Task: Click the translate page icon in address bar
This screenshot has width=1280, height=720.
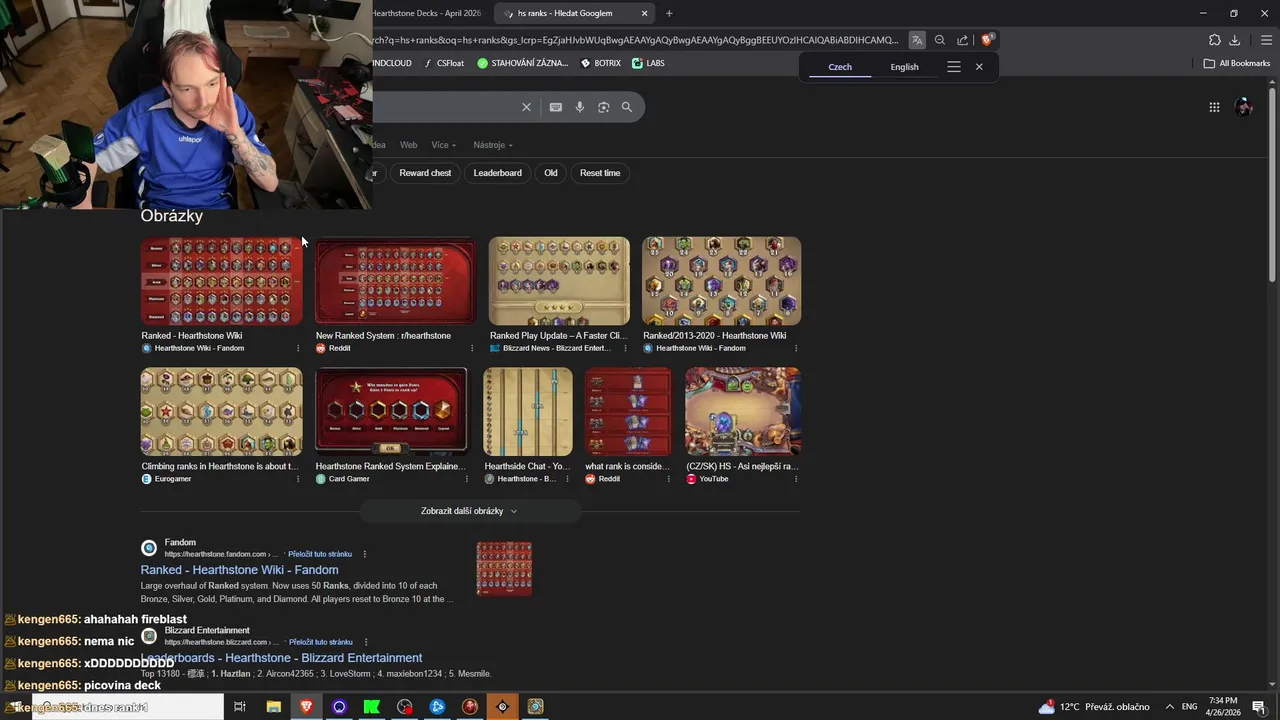Action: 917,40
